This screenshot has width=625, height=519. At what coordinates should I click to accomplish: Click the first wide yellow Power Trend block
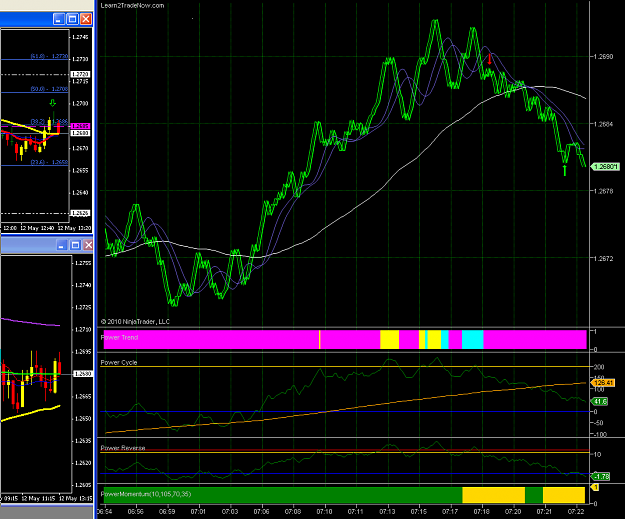[389, 339]
